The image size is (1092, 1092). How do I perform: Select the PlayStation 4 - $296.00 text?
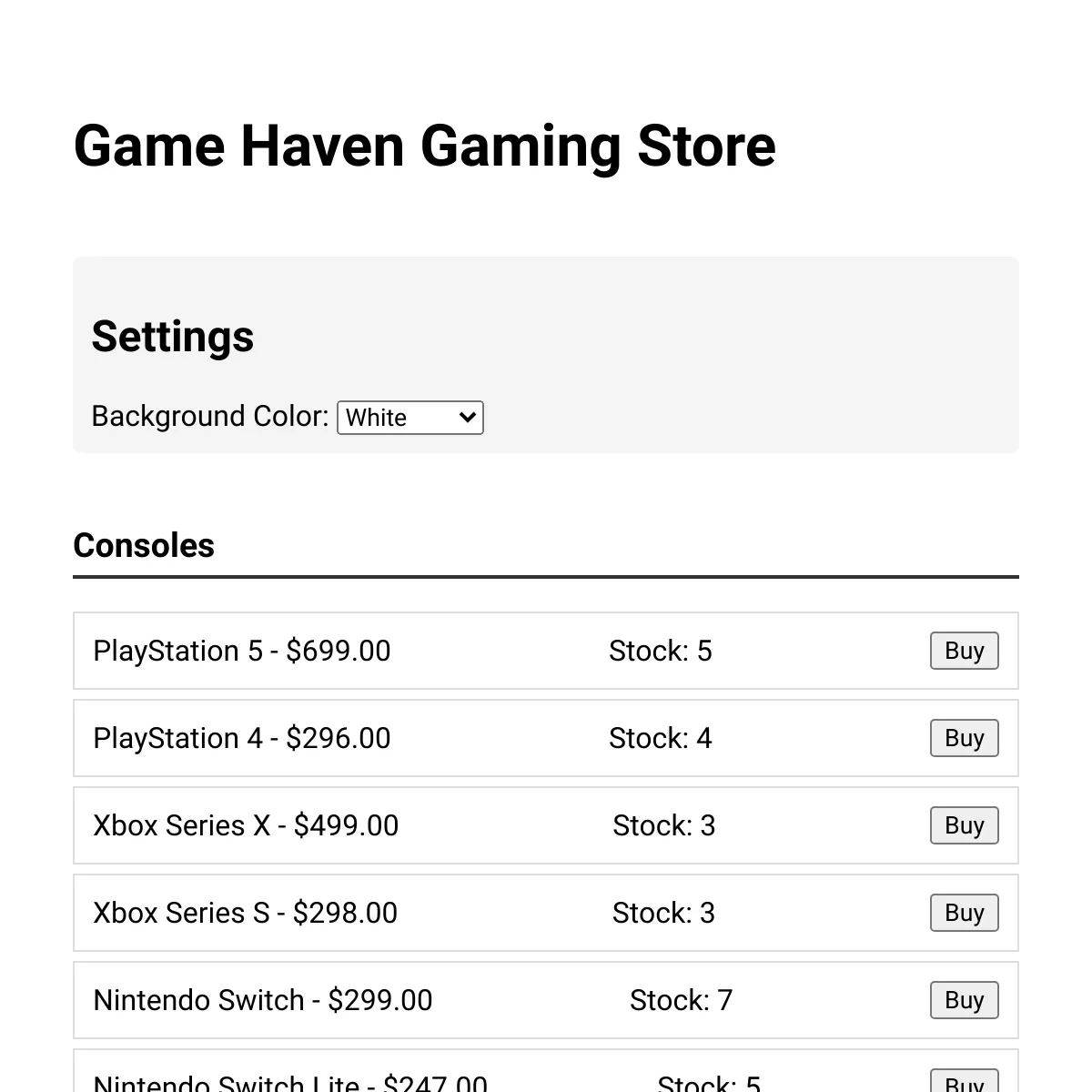[242, 738]
